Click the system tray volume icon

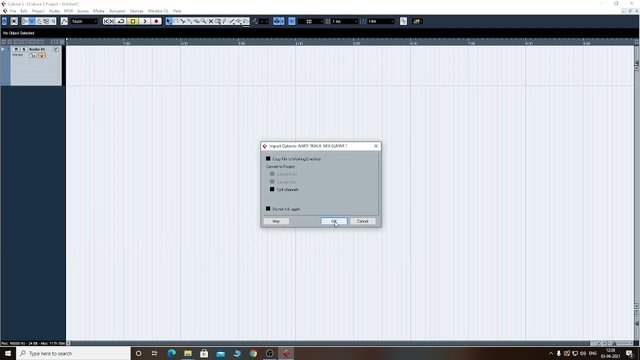coord(583,353)
